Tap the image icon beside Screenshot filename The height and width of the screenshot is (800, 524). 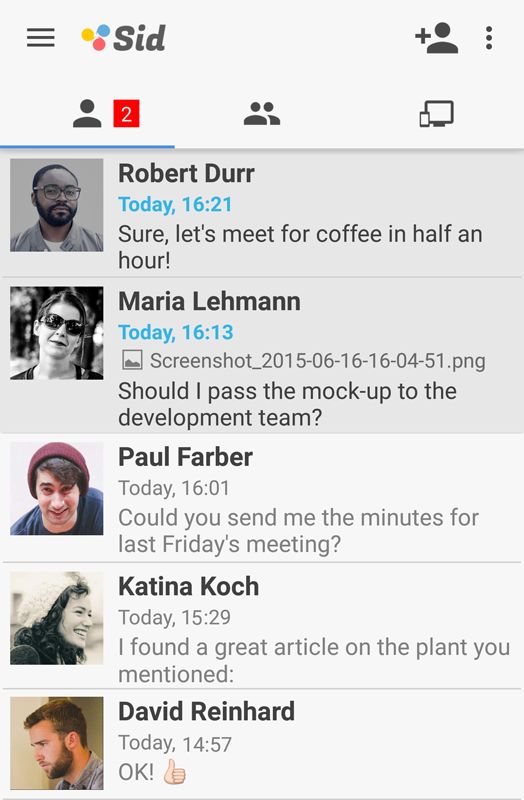133,360
